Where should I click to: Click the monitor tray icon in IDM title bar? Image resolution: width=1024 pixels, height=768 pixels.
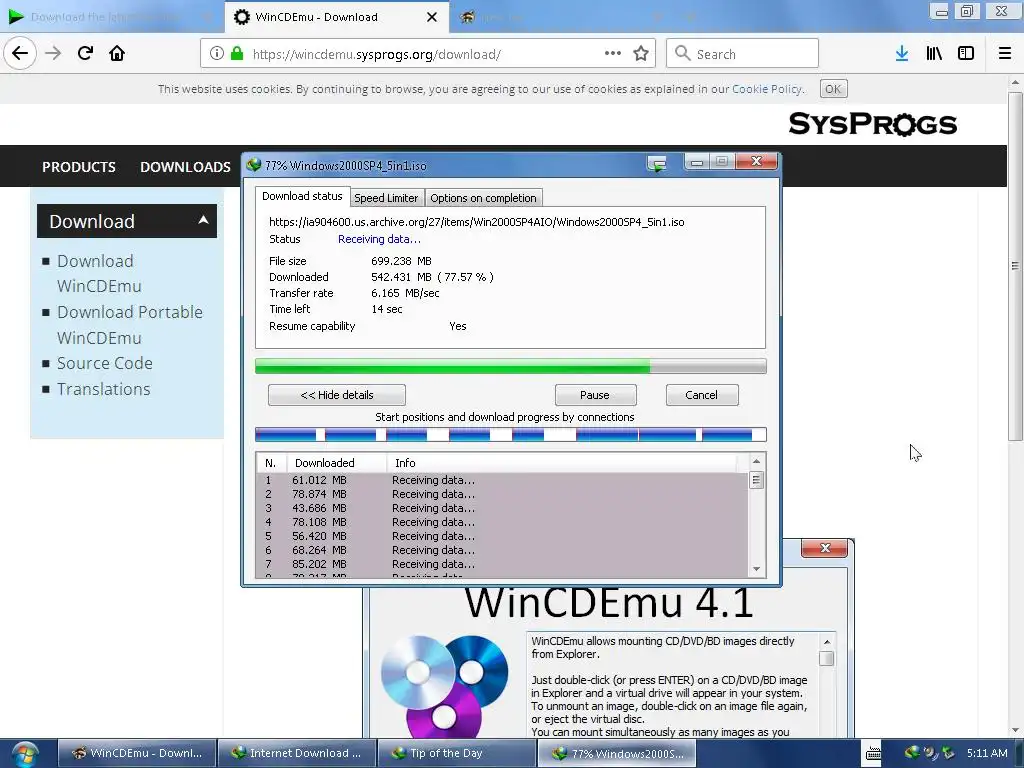click(x=657, y=163)
